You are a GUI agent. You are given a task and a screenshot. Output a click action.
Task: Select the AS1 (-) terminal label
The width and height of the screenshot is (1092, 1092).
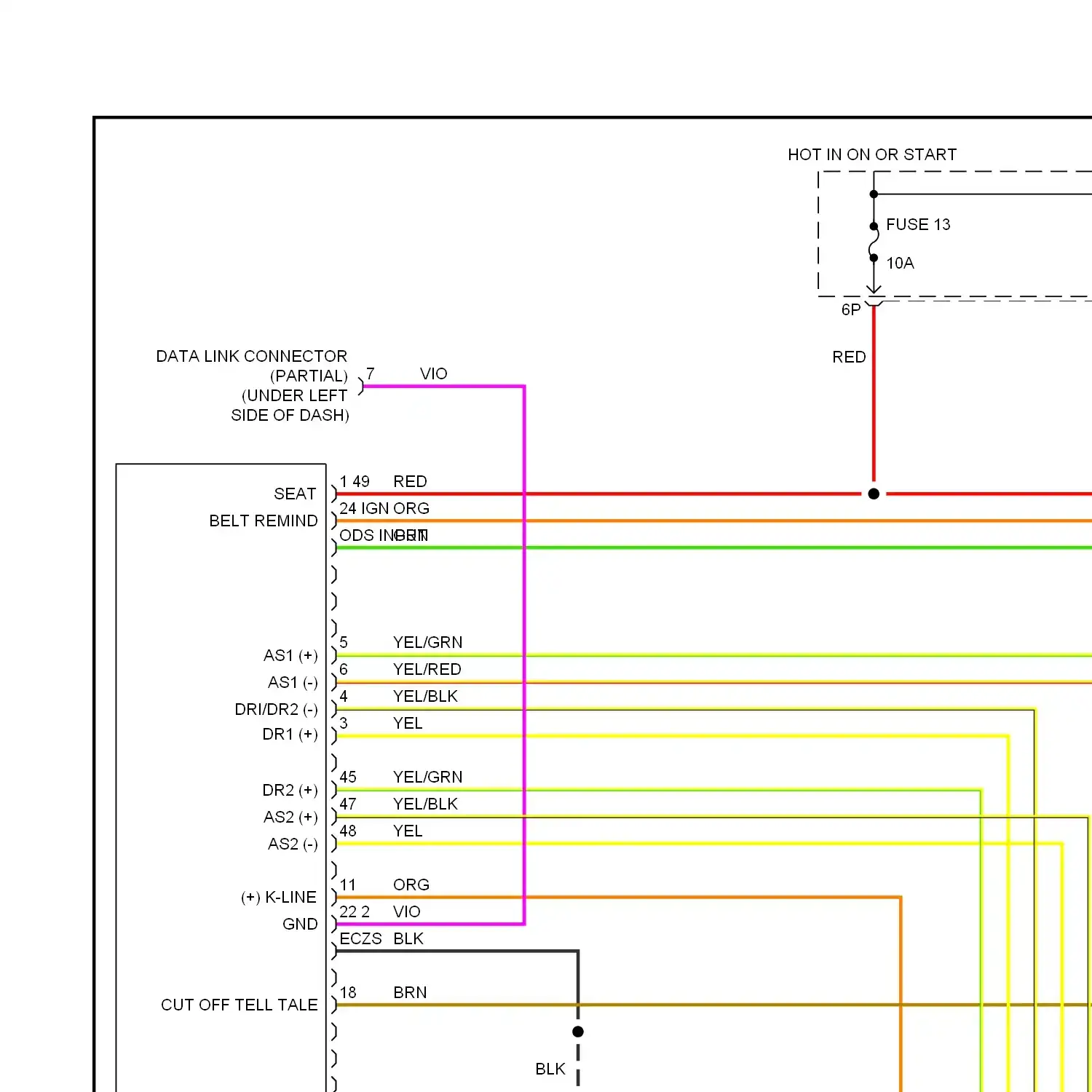click(293, 682)
